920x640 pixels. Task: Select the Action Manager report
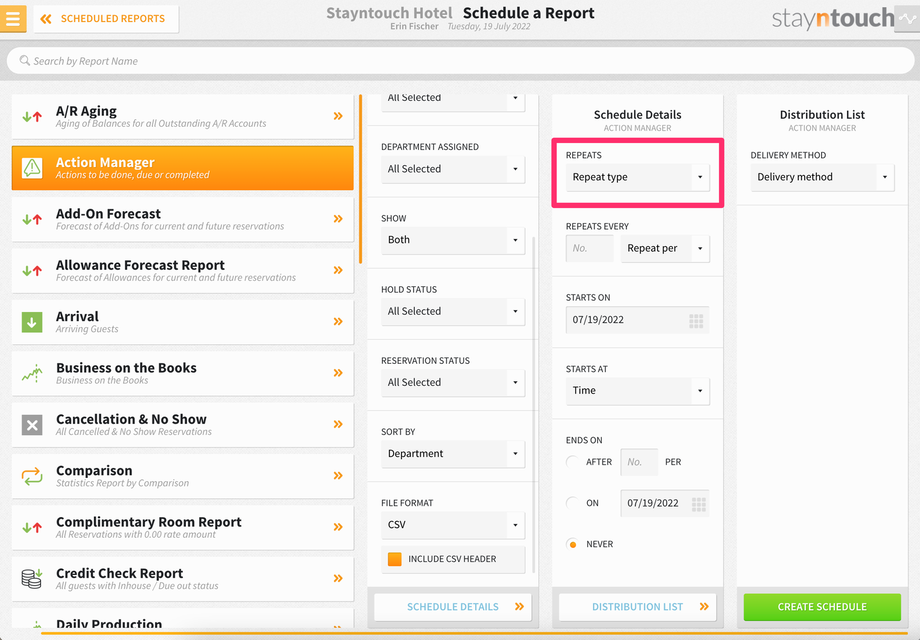(182, 168)
